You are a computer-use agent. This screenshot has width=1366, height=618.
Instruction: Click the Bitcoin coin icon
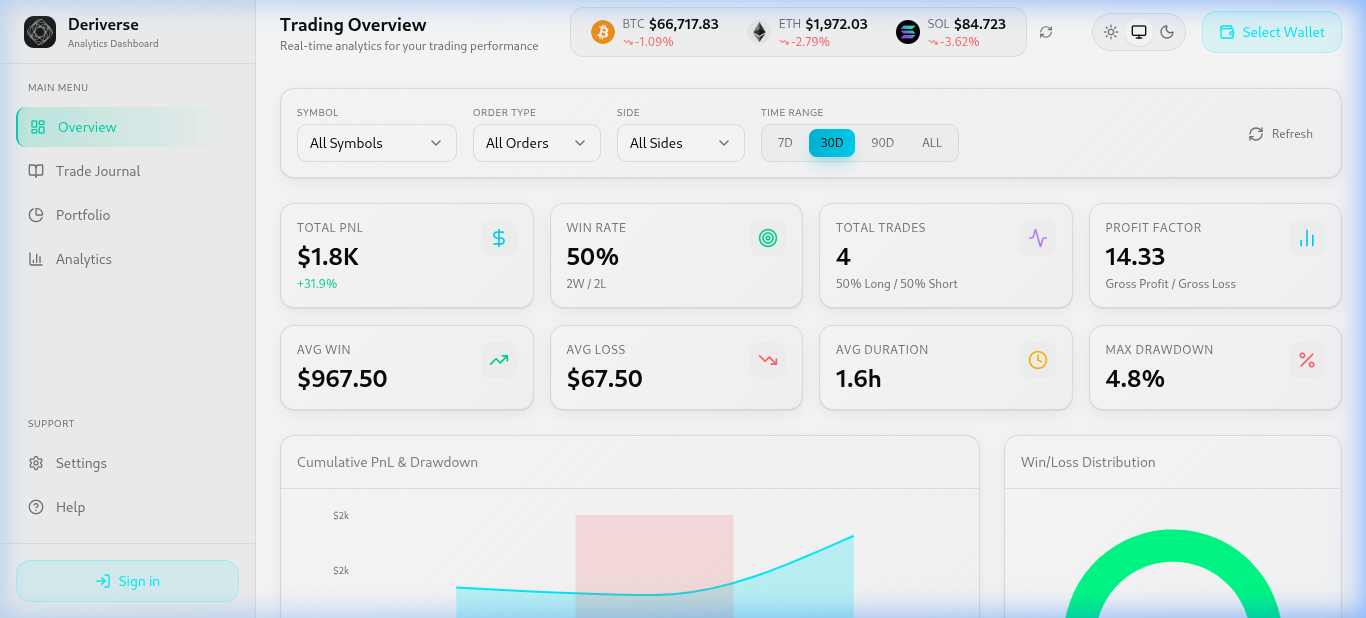point(603,32)
